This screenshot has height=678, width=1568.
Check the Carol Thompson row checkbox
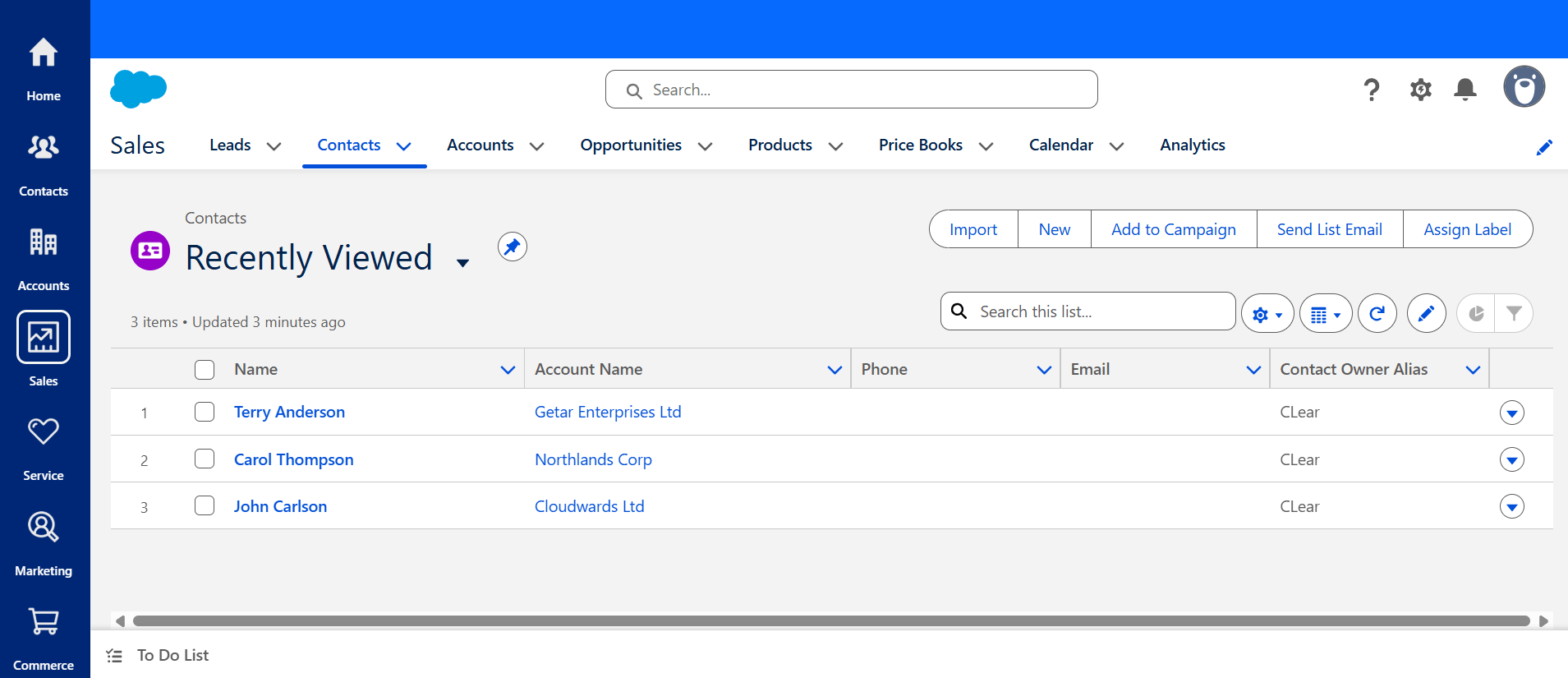click(x=205, y=459)
